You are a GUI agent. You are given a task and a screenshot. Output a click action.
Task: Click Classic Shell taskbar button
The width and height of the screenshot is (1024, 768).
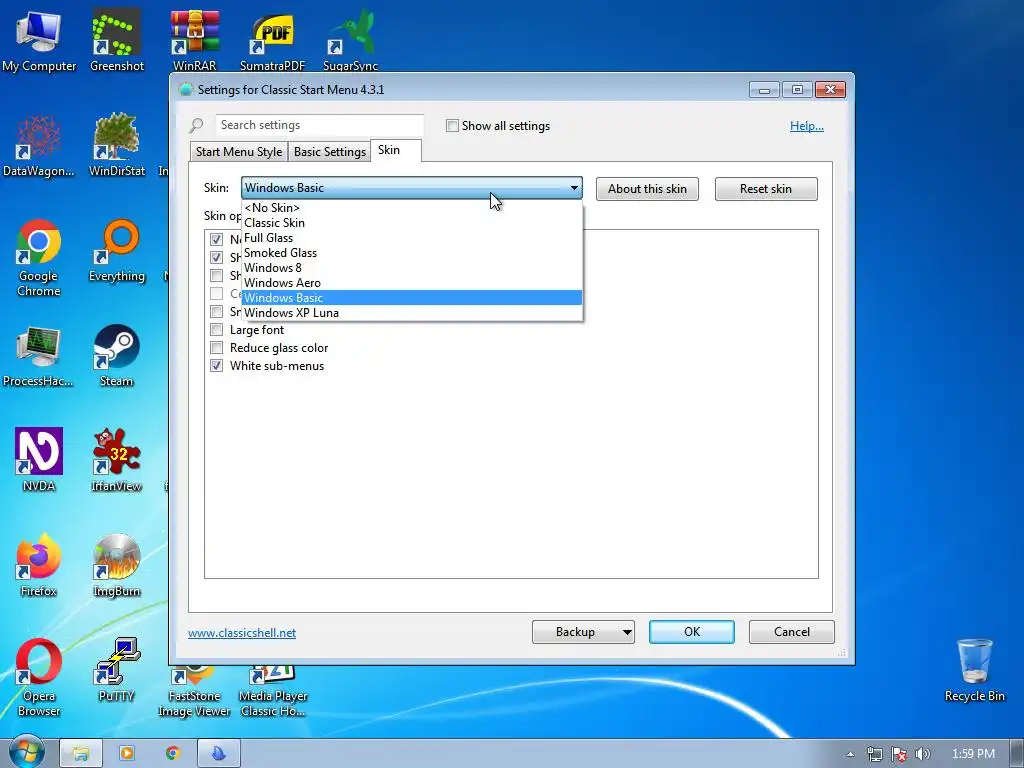click(219, 754)
